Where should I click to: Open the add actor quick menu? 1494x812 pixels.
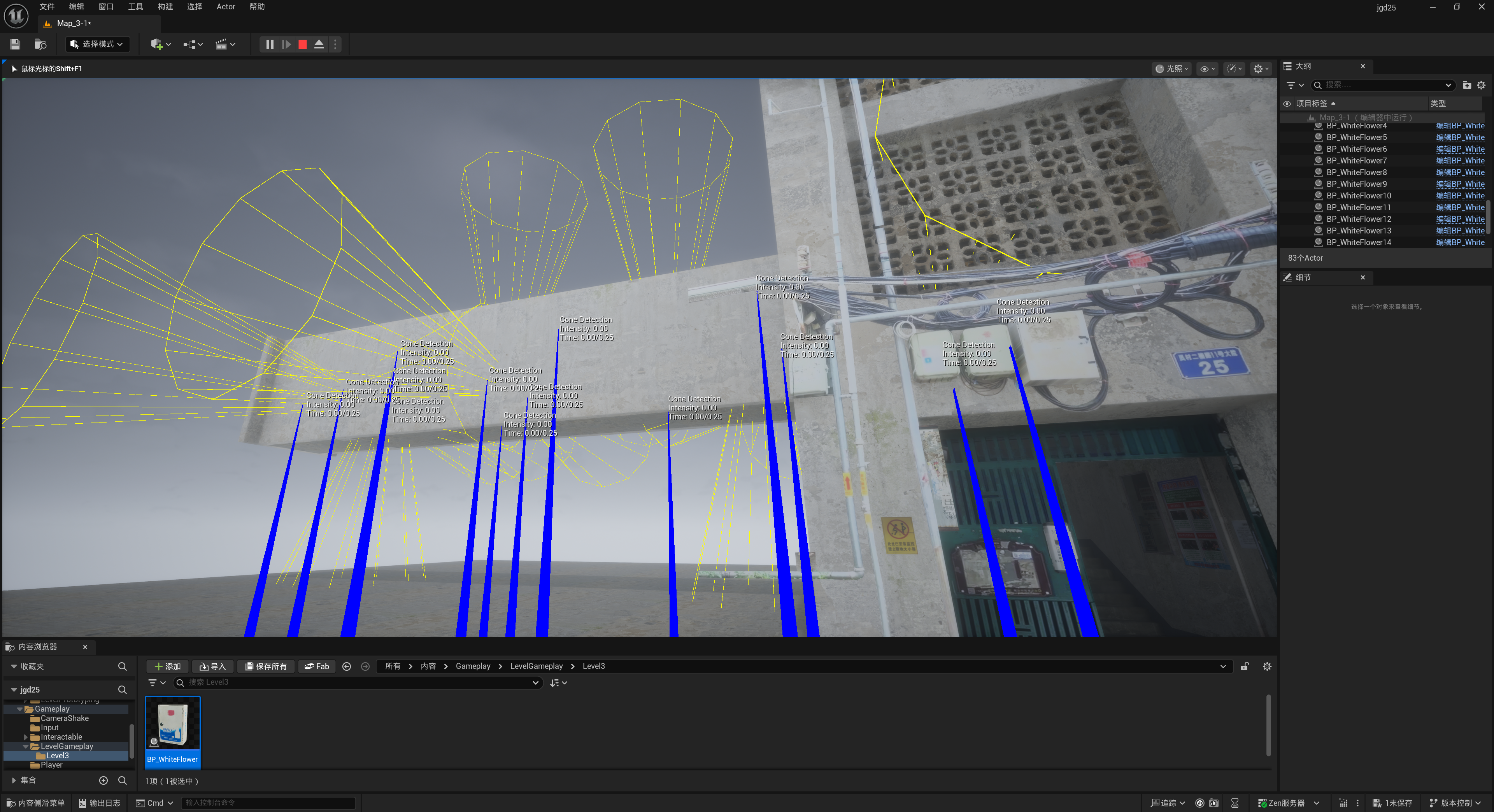click(160, 44)
